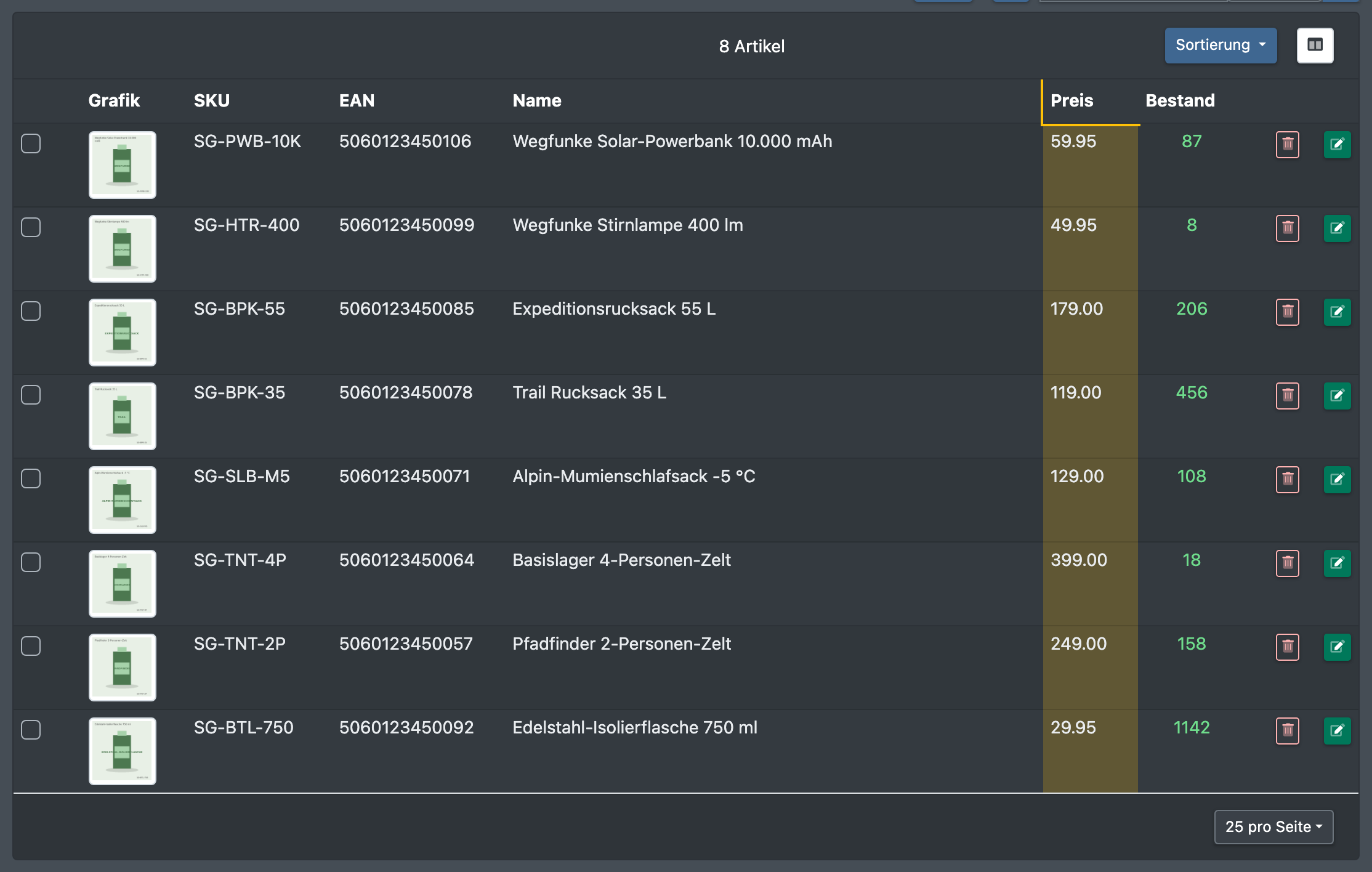
Task: Click the SKU column header
Action: [x=212, y=100]
